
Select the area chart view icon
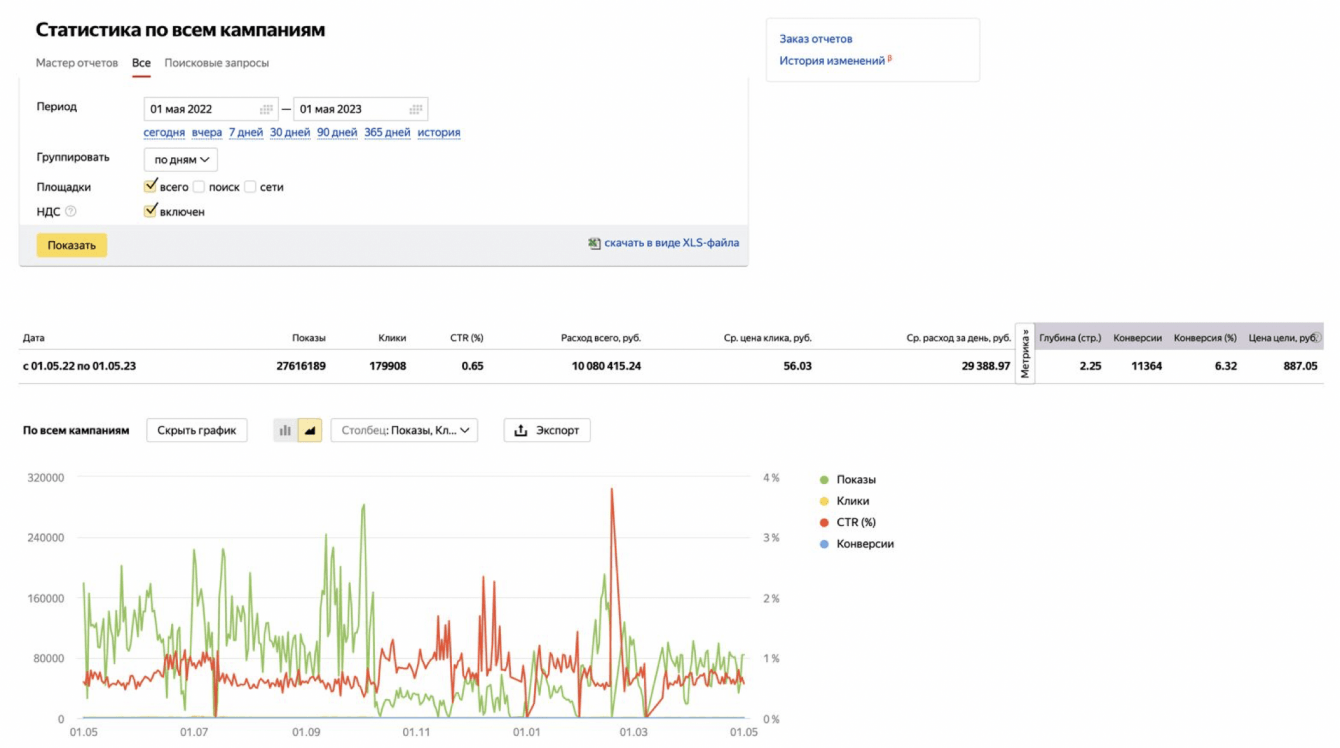(x=310, y=431)
